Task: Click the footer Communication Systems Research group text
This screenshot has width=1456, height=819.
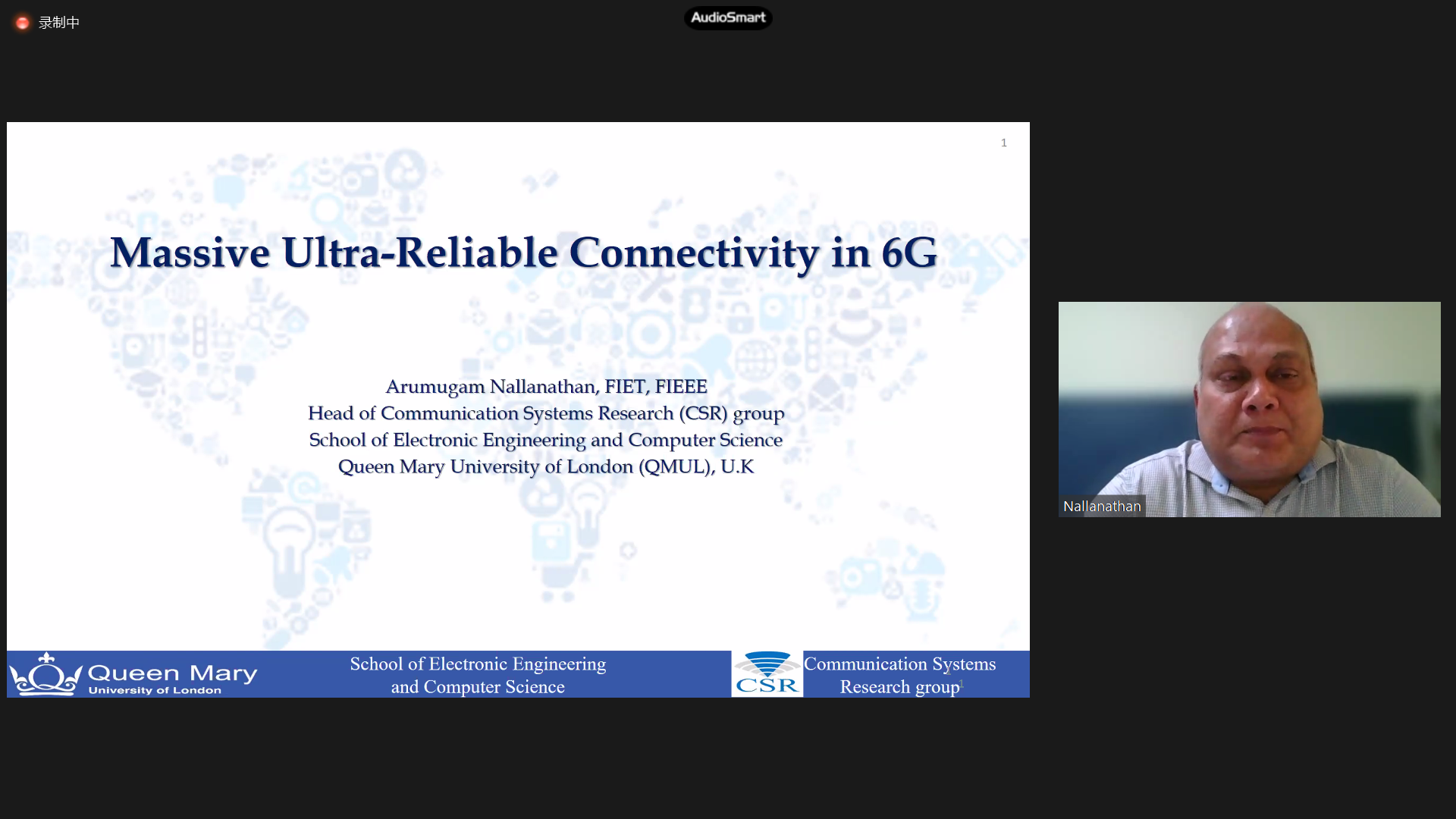Action: 899,674
